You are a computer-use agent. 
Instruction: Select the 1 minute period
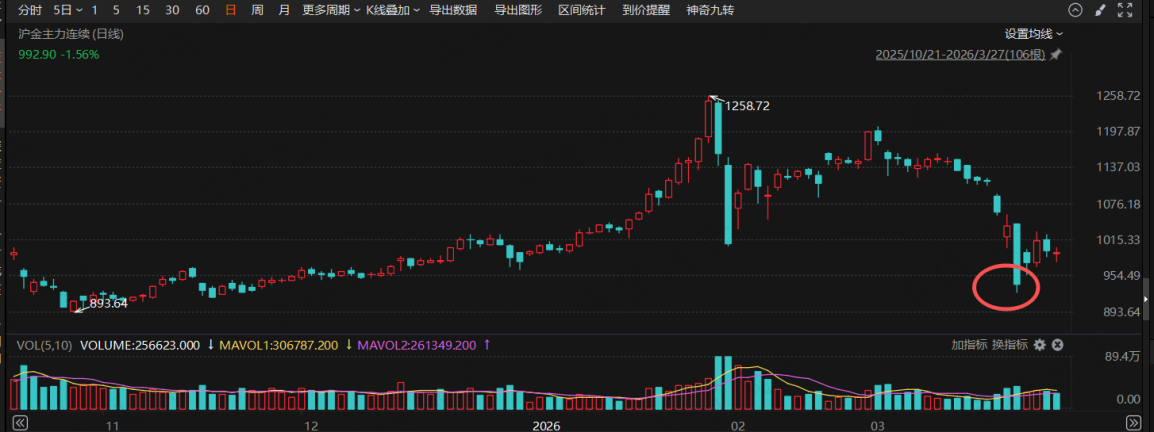tap(94, 10)
